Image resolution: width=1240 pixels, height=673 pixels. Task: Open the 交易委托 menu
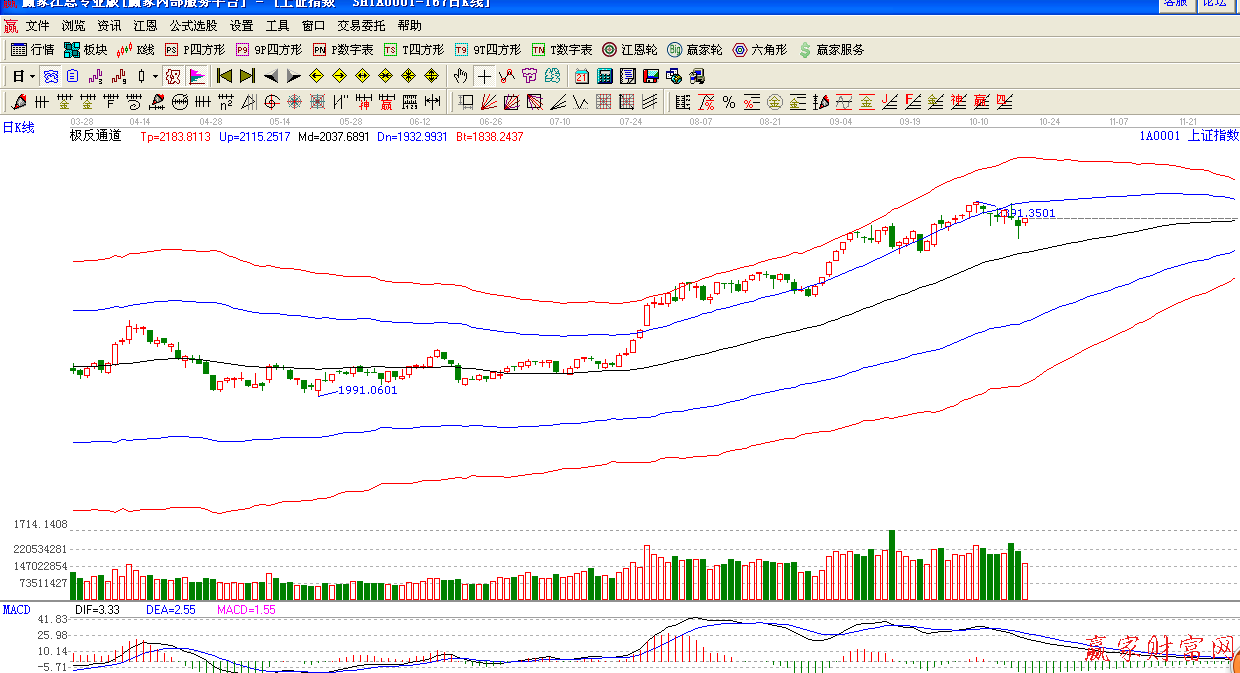361,26
